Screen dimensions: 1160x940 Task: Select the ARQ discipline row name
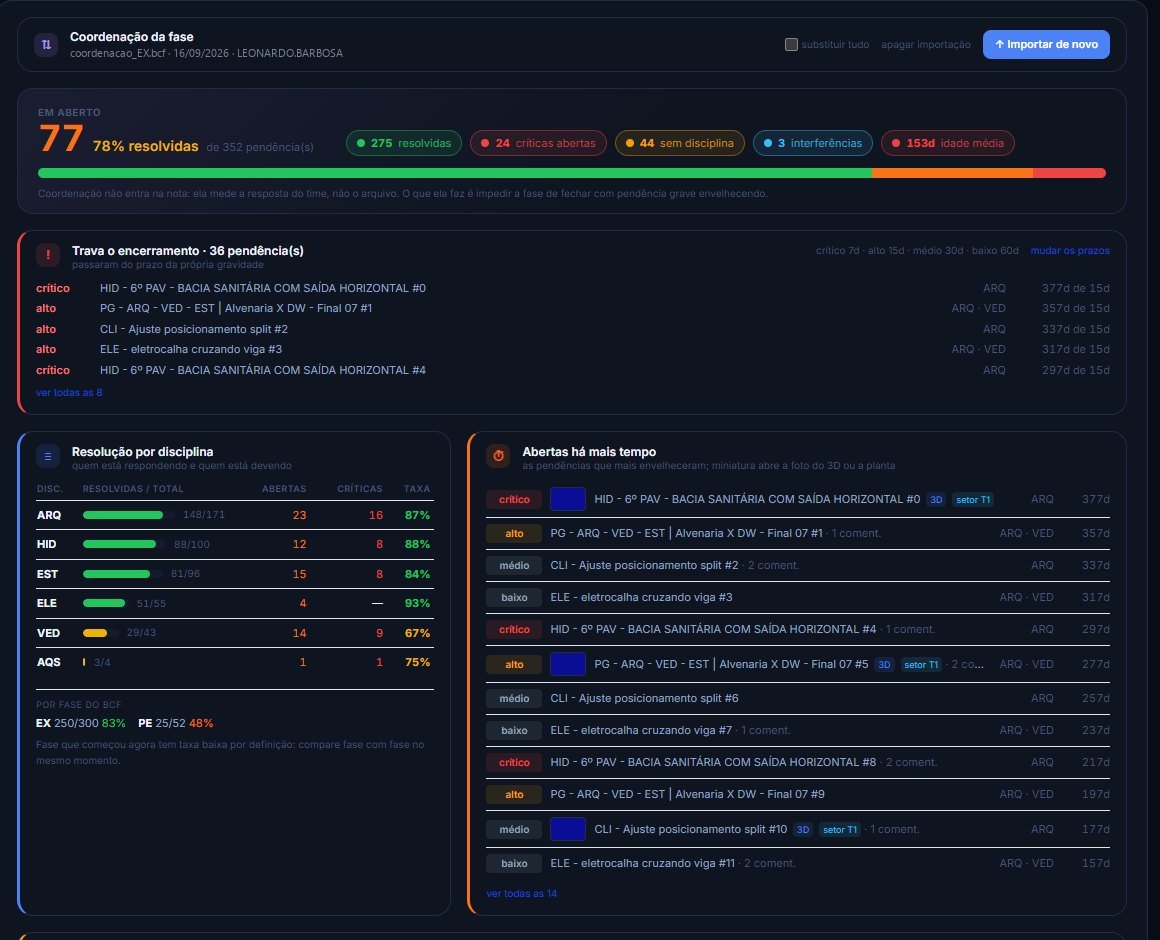(49, 515)
